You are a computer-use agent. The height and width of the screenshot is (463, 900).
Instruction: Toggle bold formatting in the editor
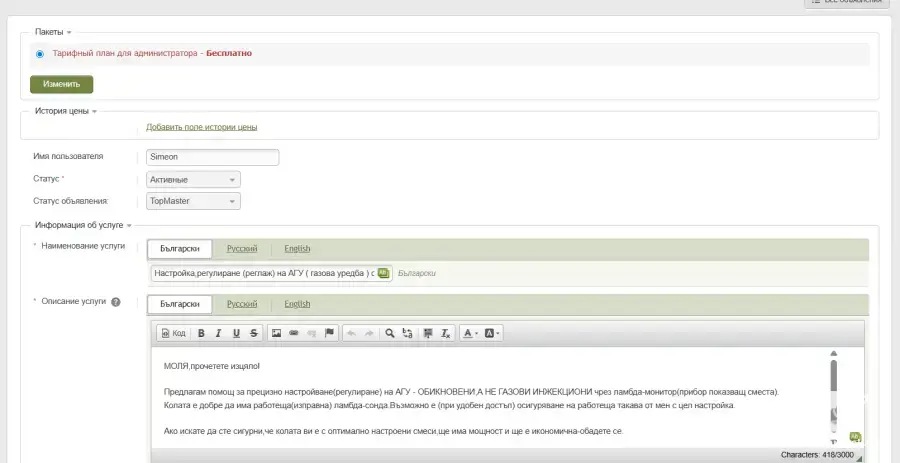point(201,333)
